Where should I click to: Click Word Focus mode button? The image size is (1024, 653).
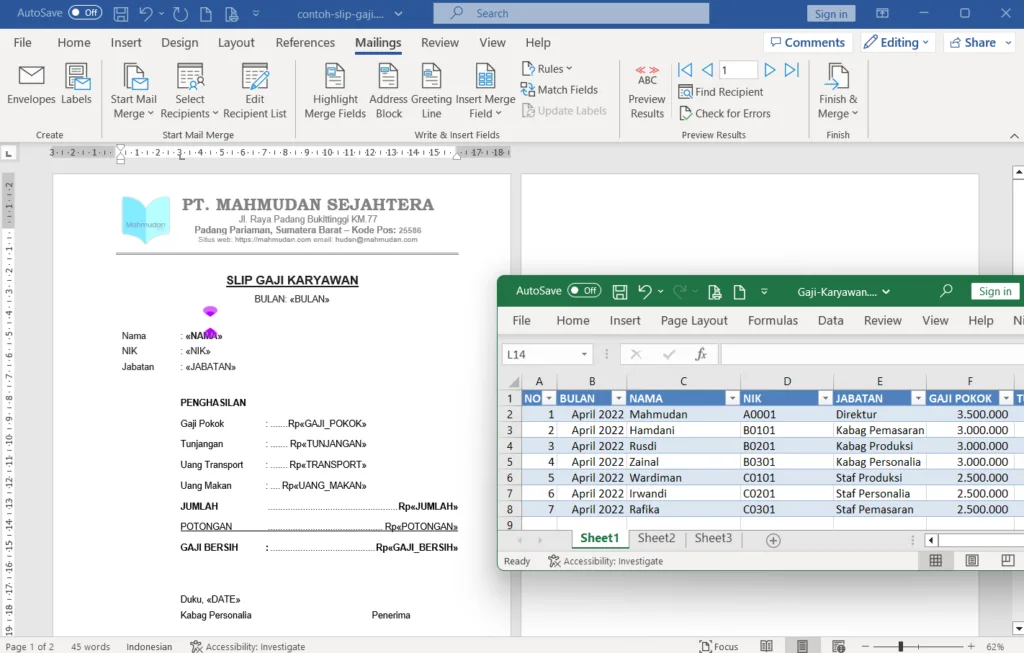(x=718, y=646)
